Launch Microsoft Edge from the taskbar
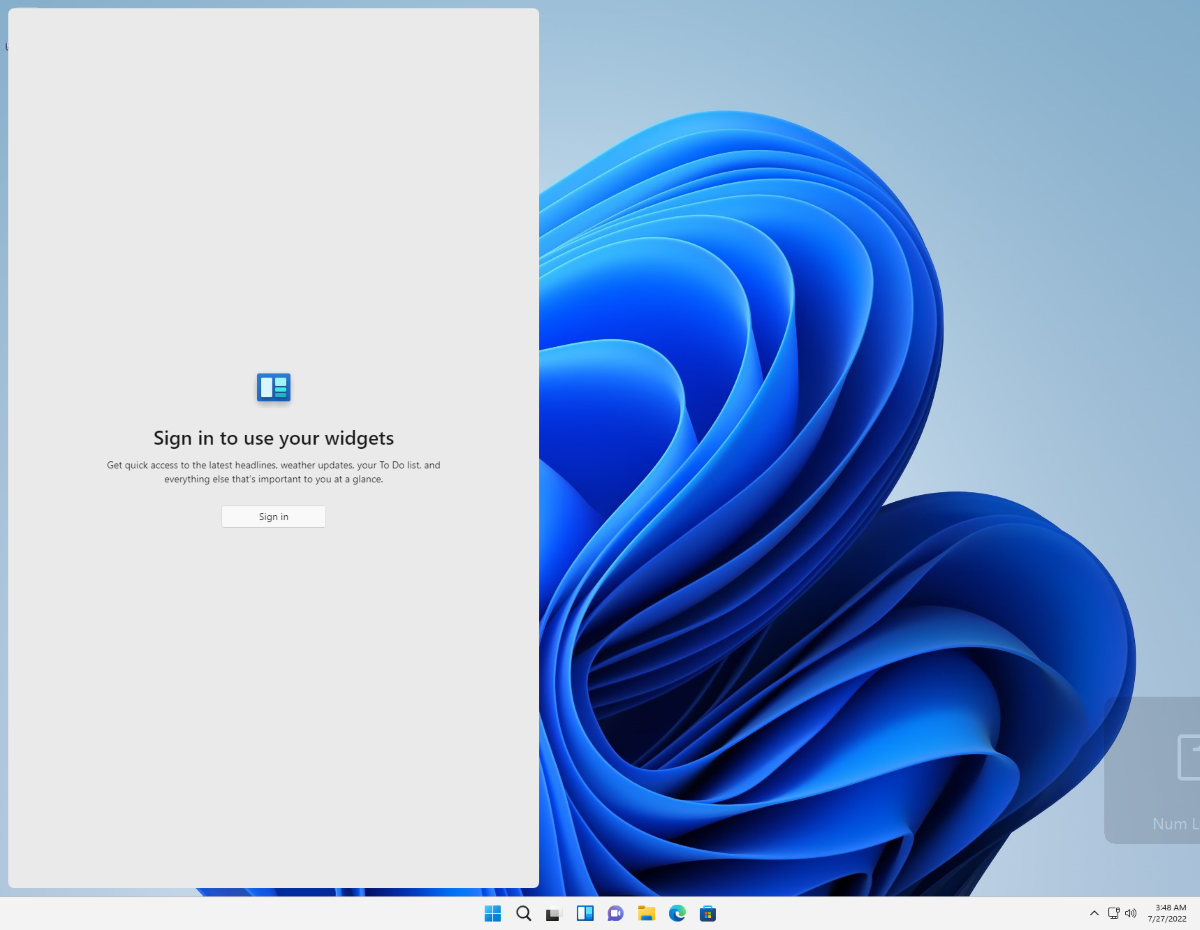Screen dimensions: 1200x930 click(677, 913)
